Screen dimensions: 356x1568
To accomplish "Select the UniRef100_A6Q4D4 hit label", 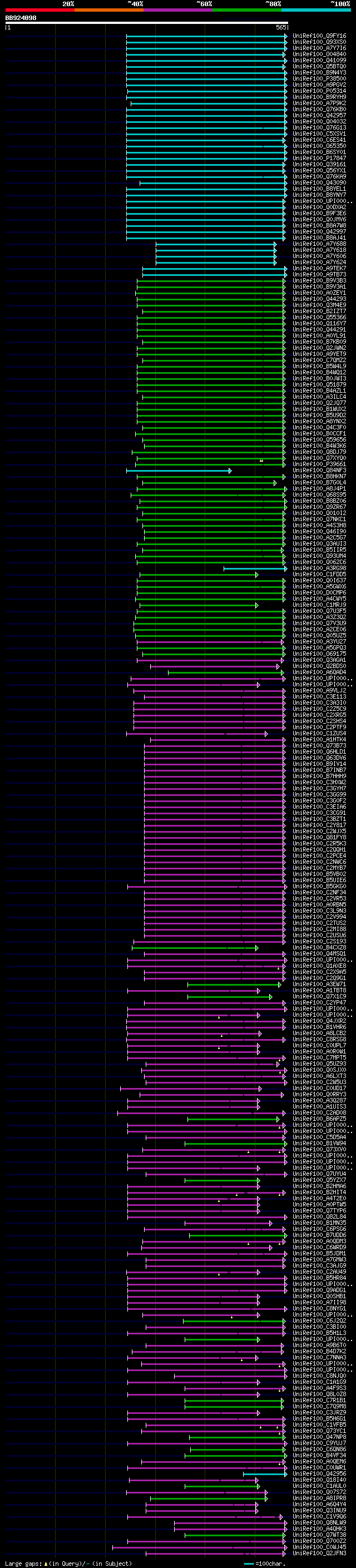I will pyautogui.click(x=319, y=672).
